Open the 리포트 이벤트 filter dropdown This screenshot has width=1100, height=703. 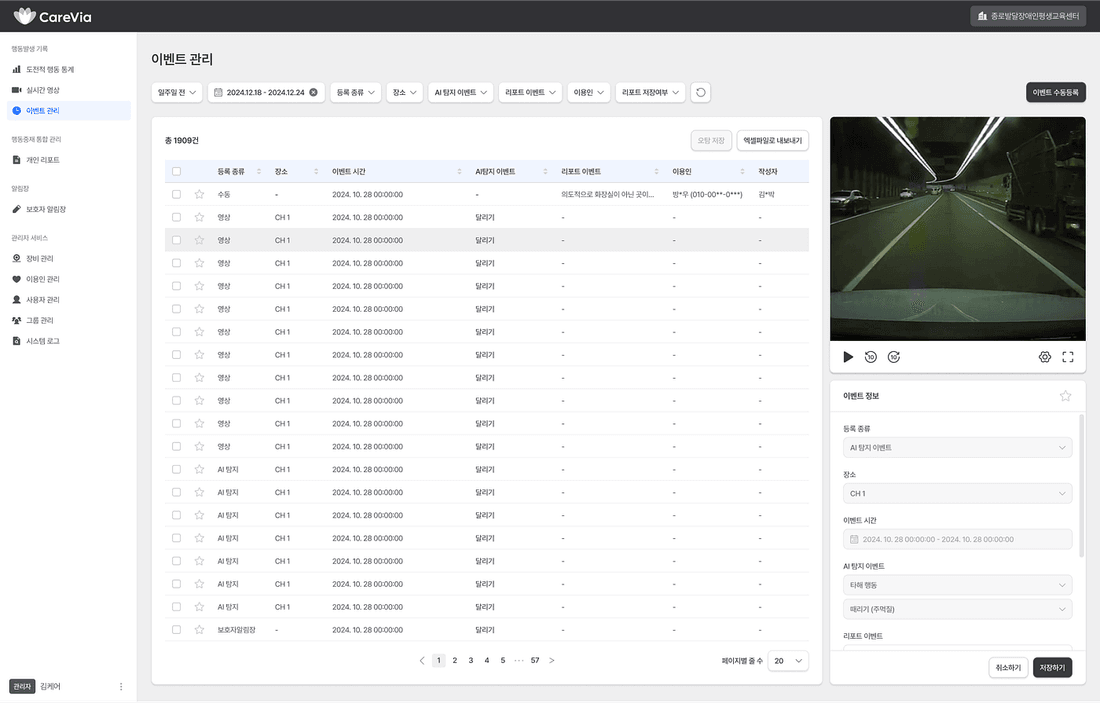click(530, 93)
